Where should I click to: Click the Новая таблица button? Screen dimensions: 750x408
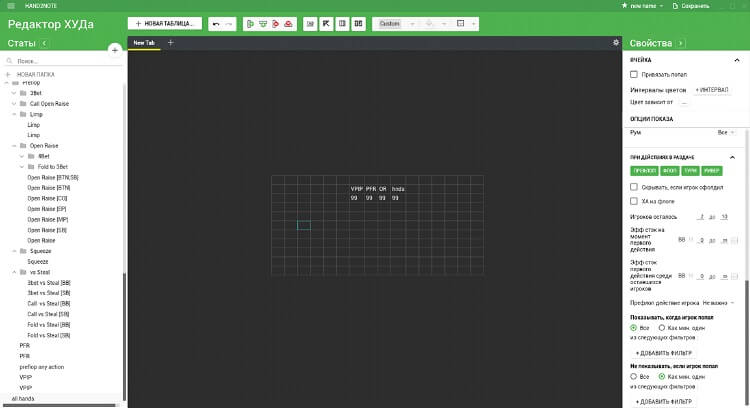point(164,23)
